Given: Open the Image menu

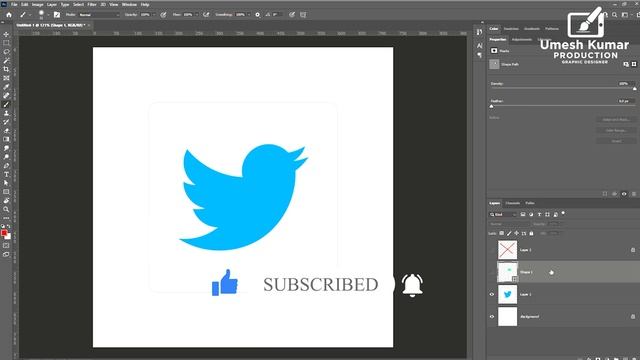Looking at the screenshot, I should [x=38, y=4].
